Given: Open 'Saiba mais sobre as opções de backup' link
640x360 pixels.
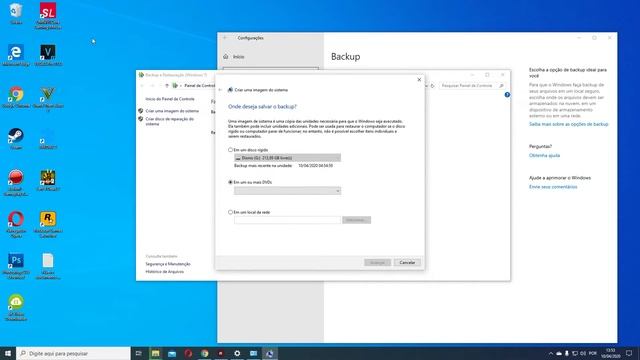Looking at the screenshot, I should 569,124.
